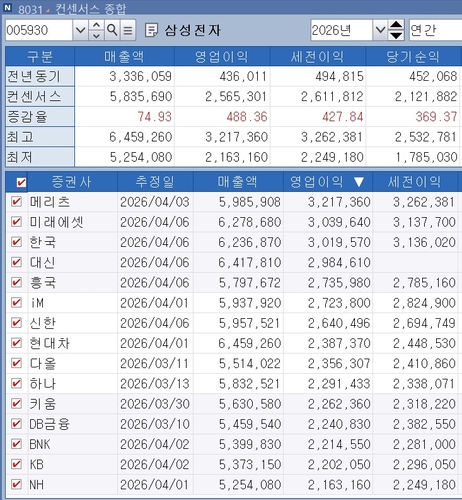Open the stock code dropdown arrow
Image resolution: width=462 pixels, height=500 pixels.
tap(80, 30)
